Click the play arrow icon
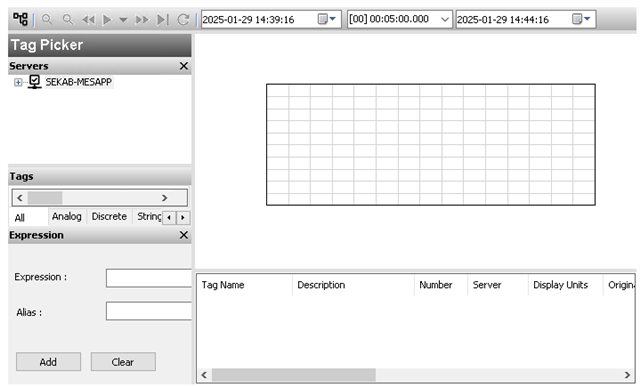The width and height of the screenshot is (640, 387). tap(107, 19)
